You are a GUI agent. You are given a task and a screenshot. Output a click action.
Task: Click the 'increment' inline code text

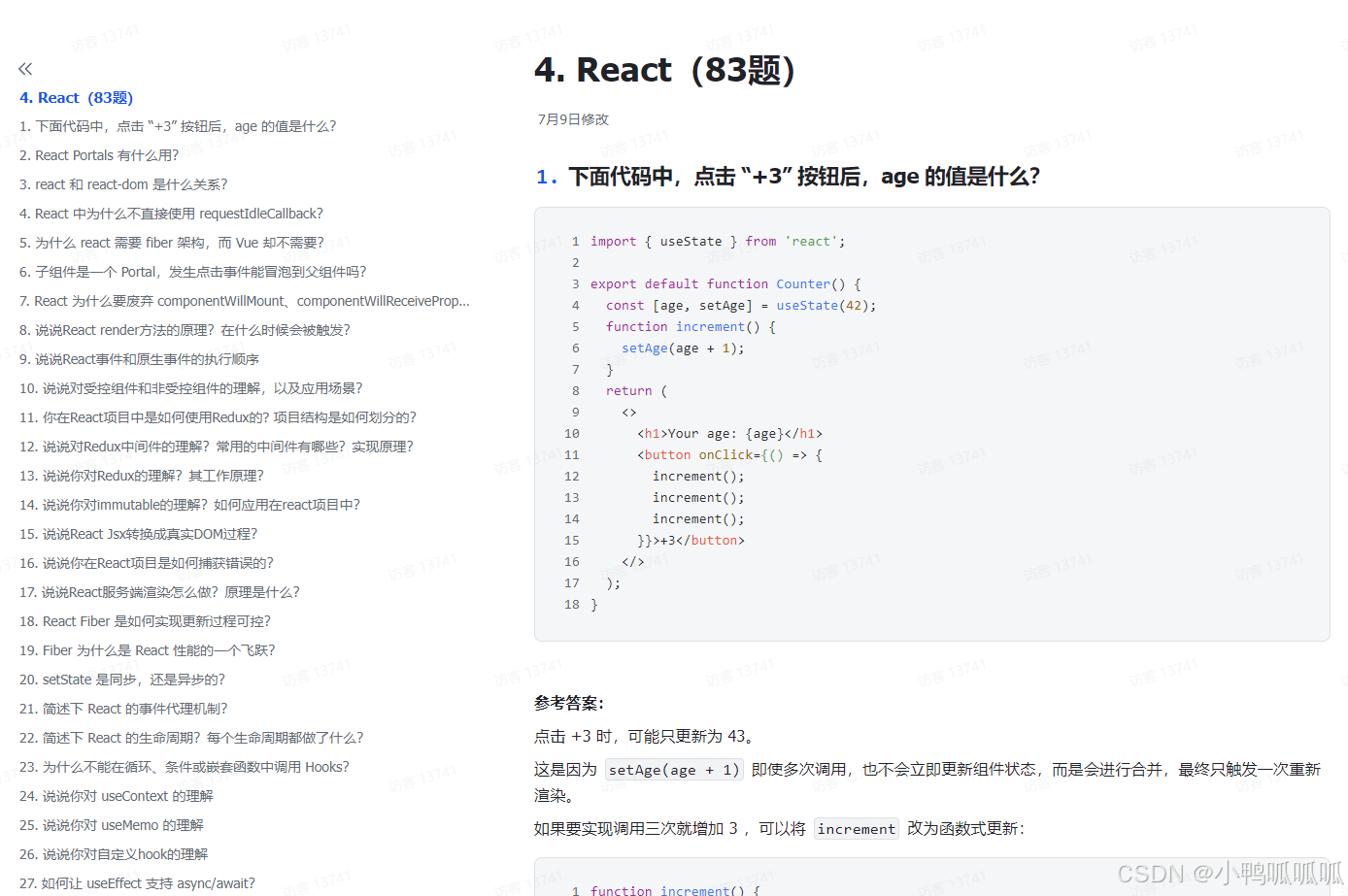(x=855, y=828)
